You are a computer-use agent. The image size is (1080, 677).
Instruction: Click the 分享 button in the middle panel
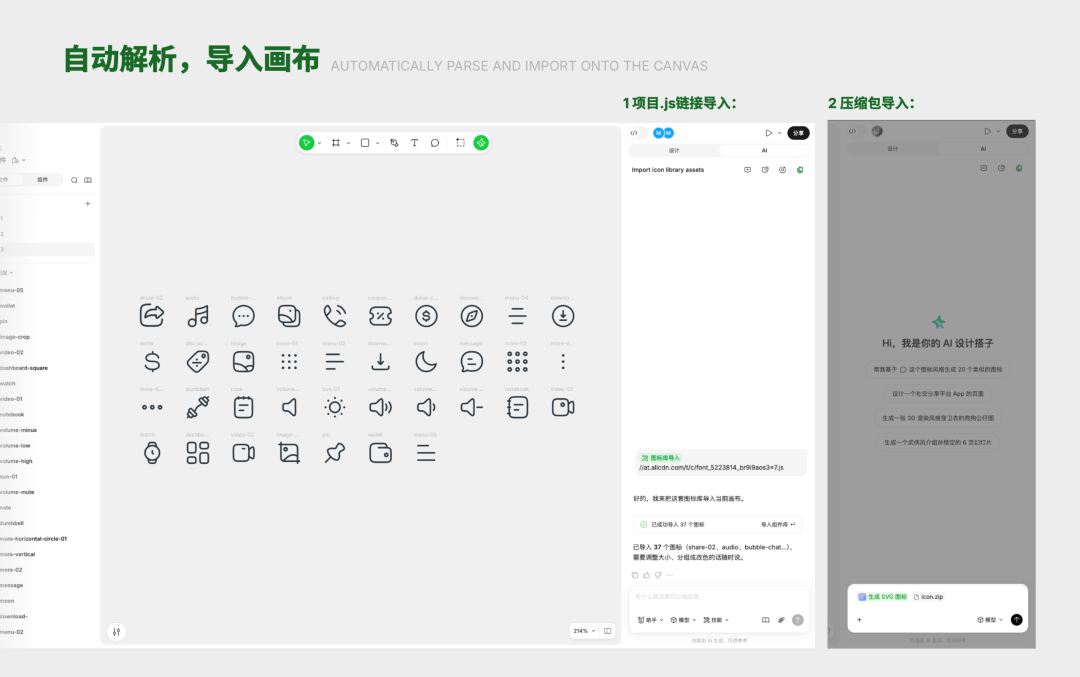click(x=798, y=133)
